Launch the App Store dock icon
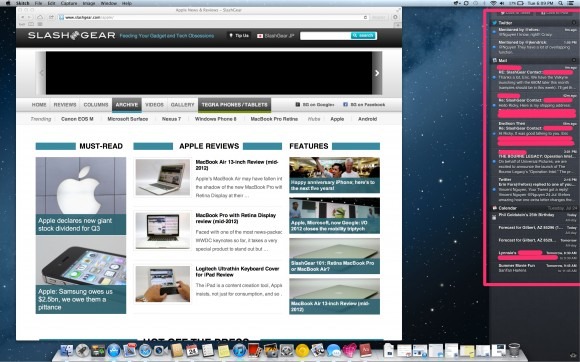This screenshot has height=362, width=580. point(114,350)
